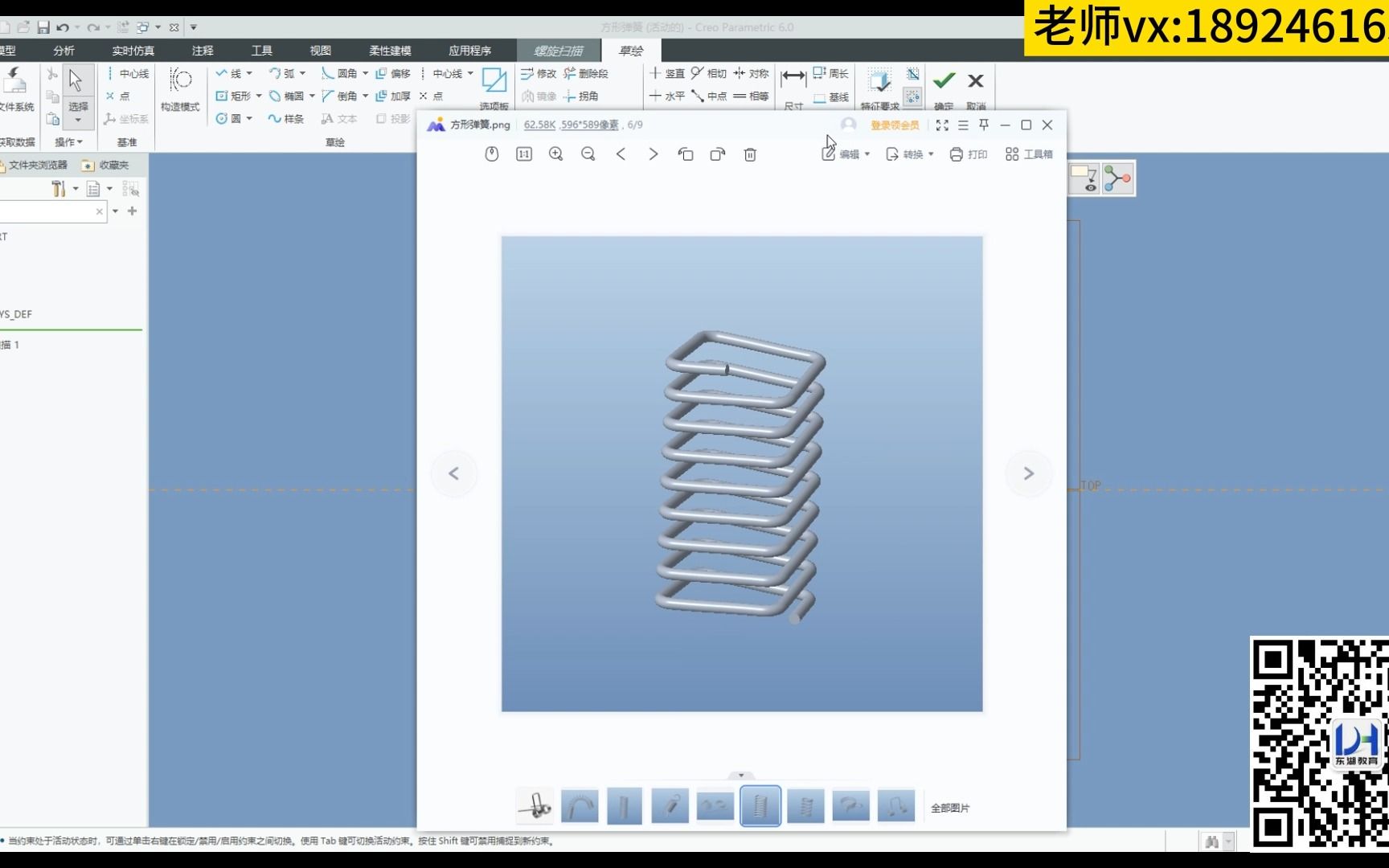Expand the 操作 group dropdown
This screenshot has width=1389, height=868.
(69, 141)
